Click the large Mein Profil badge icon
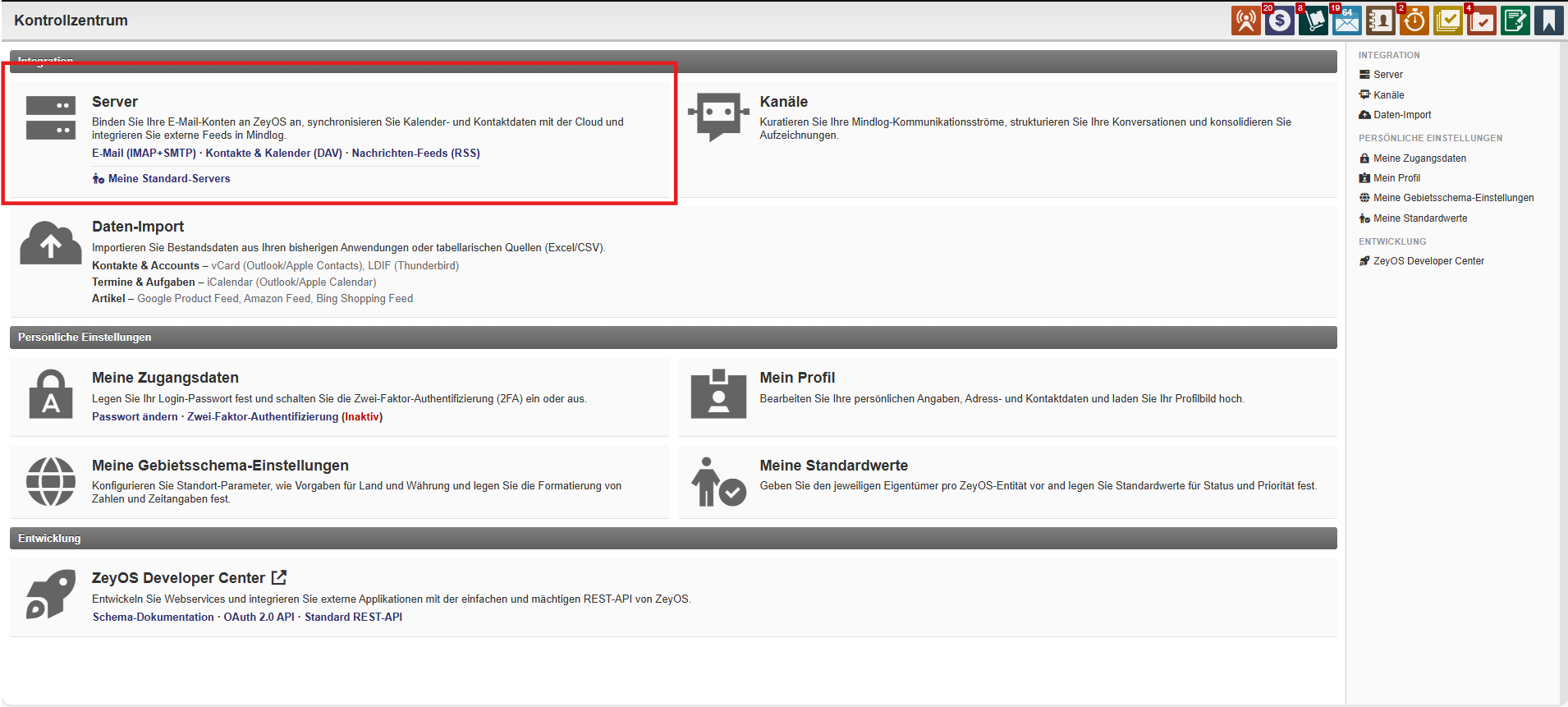1568x707 pixels. [x=718, y=394]
